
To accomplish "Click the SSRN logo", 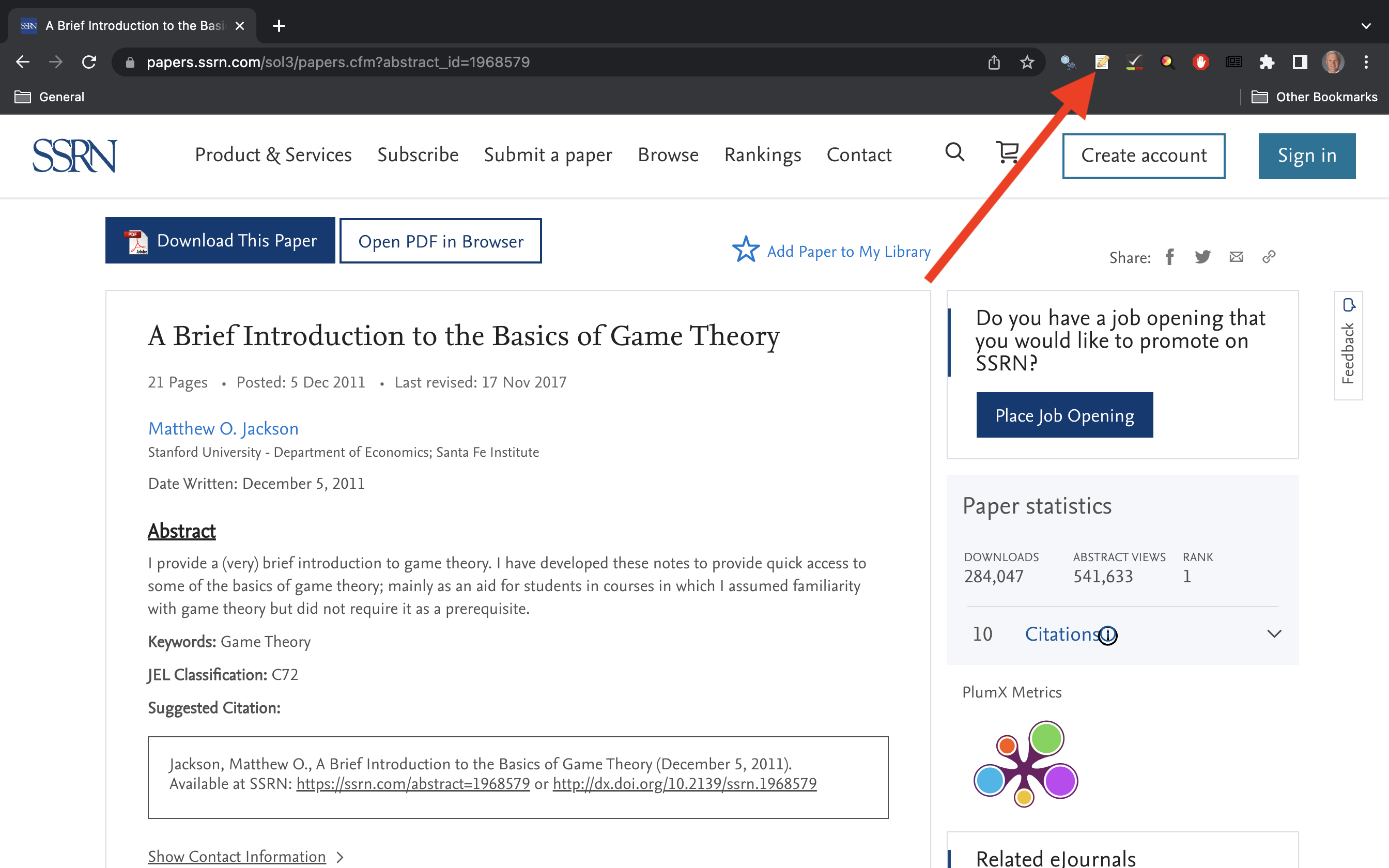I will (x=74, y=156).
